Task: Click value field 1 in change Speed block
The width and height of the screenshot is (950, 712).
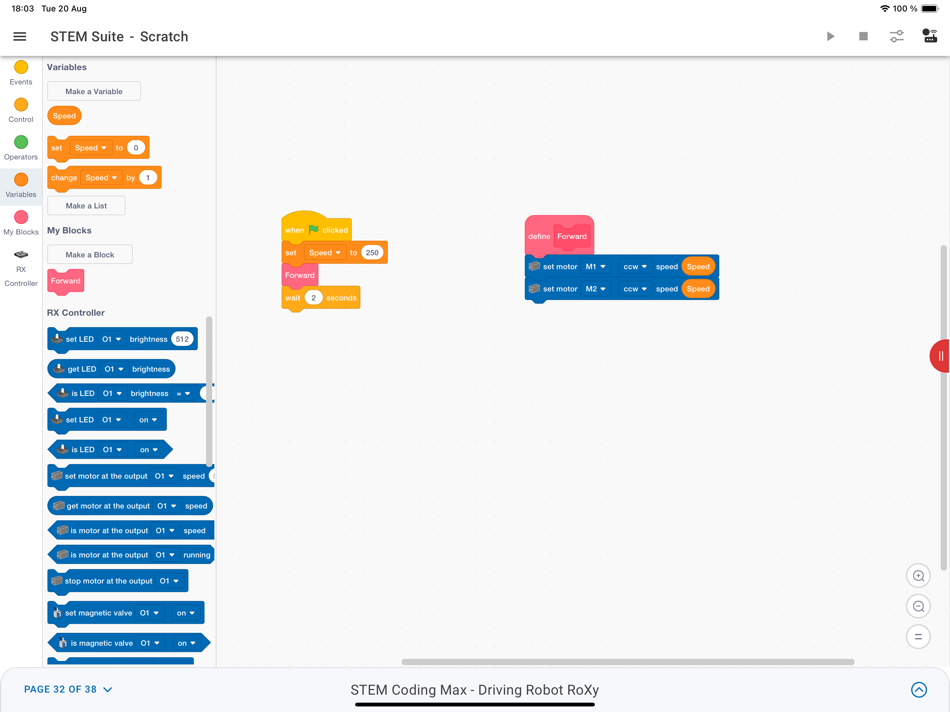Action: [148, 178]
